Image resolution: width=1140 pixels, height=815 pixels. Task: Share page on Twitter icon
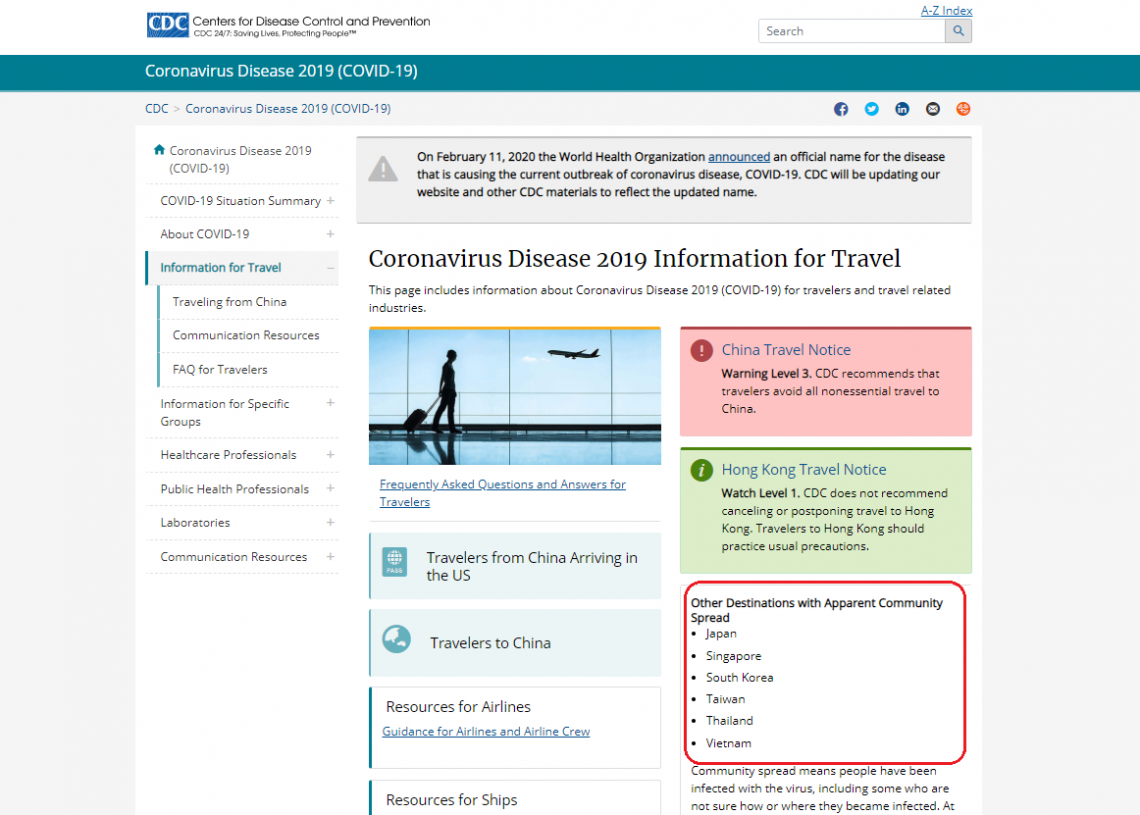[871, 109]
